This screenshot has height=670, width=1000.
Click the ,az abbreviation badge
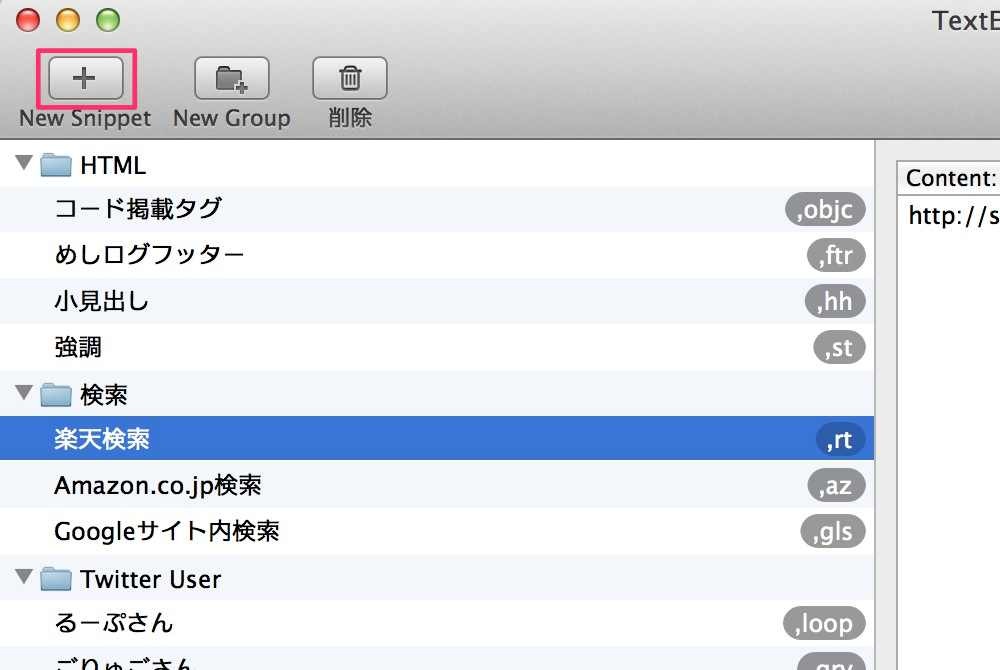[836, 485]
